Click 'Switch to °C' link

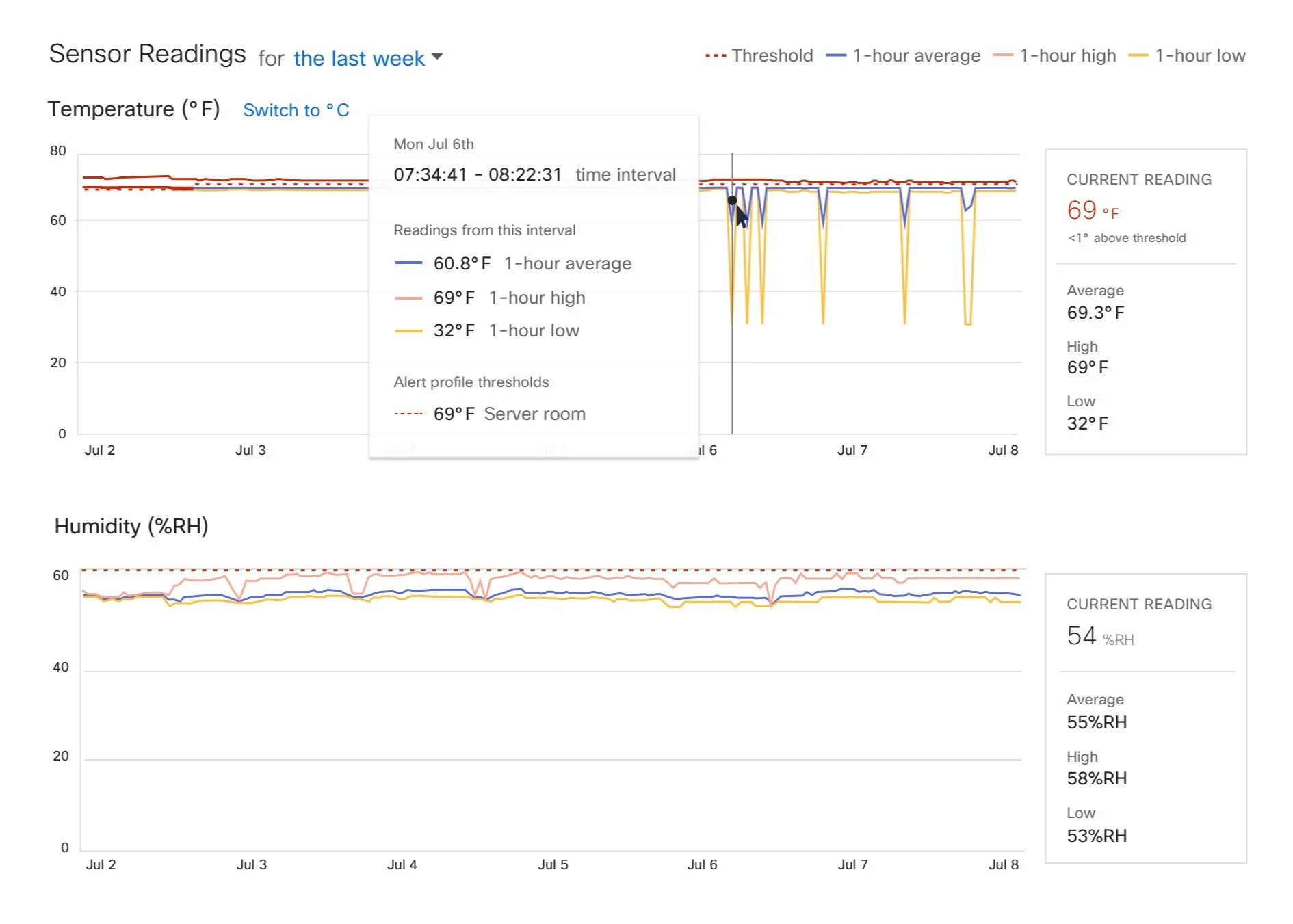(x=296, y=110)
